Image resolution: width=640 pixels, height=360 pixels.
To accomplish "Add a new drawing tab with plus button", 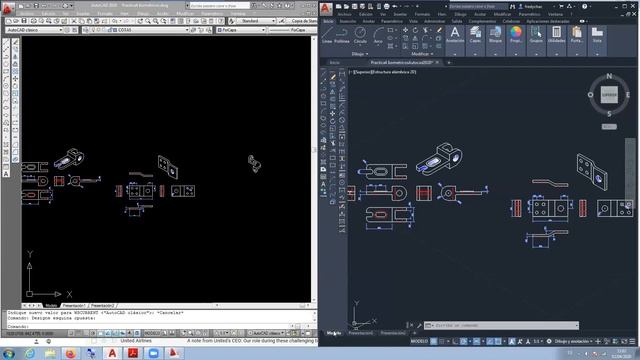I will [449, 62].
